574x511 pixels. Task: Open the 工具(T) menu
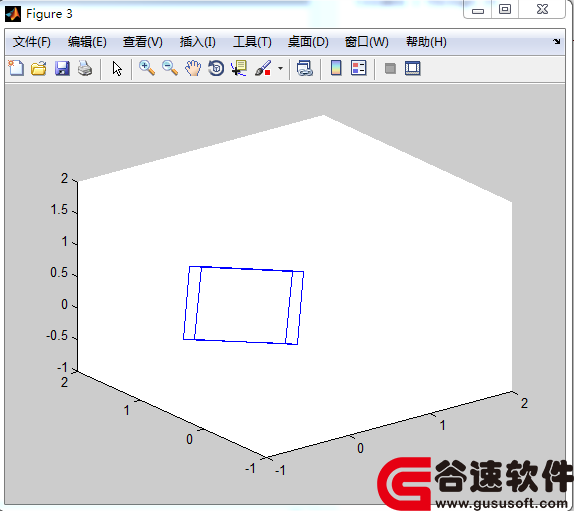coord(252,42)
